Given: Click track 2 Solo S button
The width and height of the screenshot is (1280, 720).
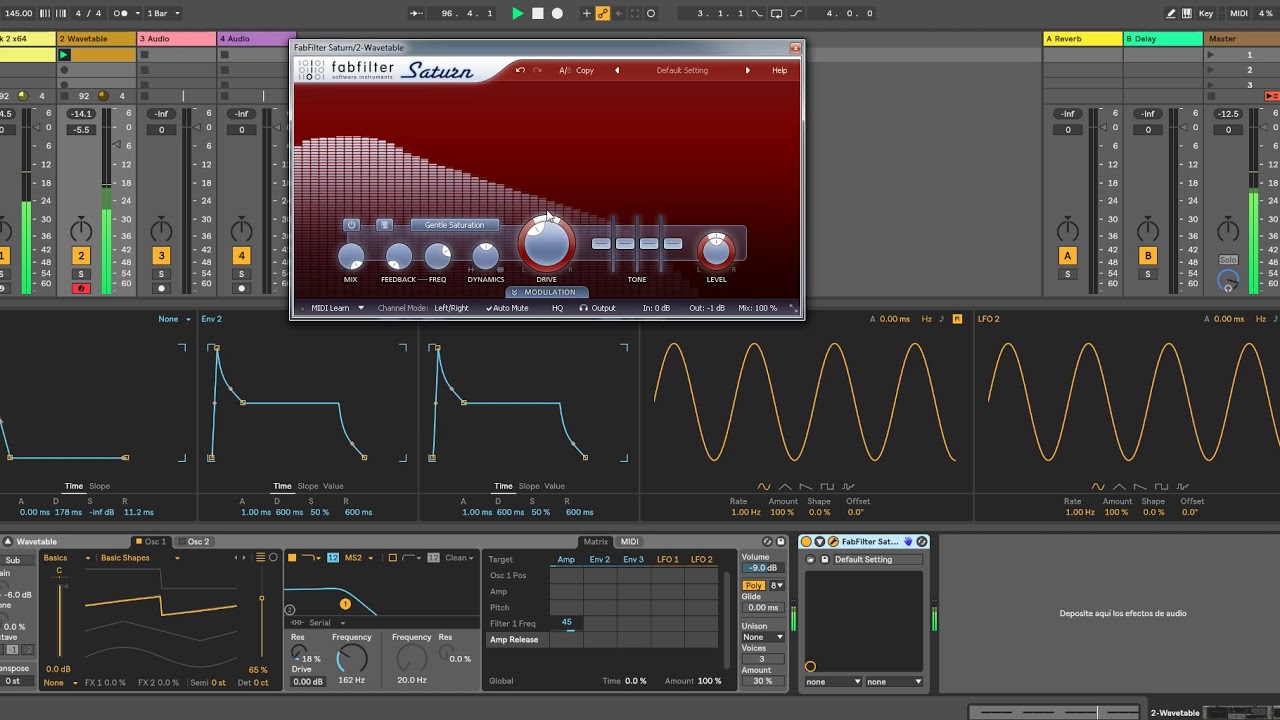Looking at the screenshot, I should 81,274.
